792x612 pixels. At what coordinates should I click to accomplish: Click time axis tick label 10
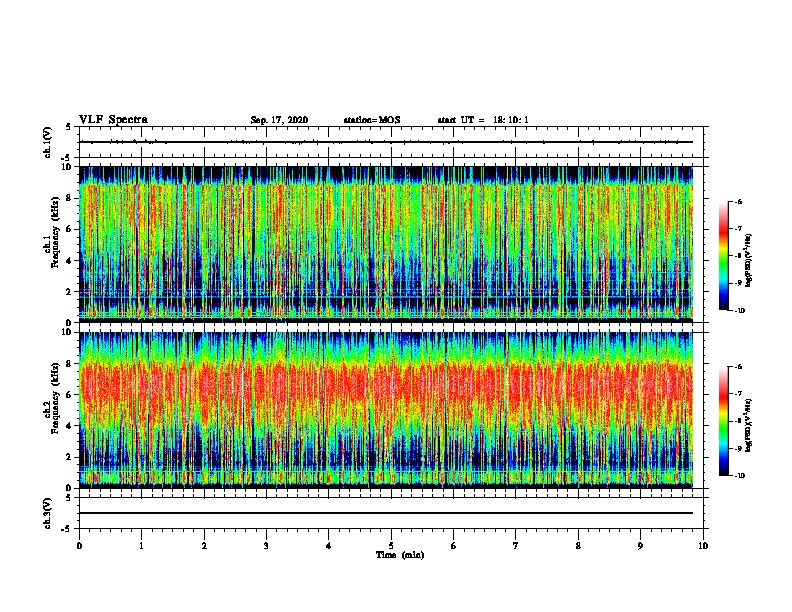click(703, 546)
